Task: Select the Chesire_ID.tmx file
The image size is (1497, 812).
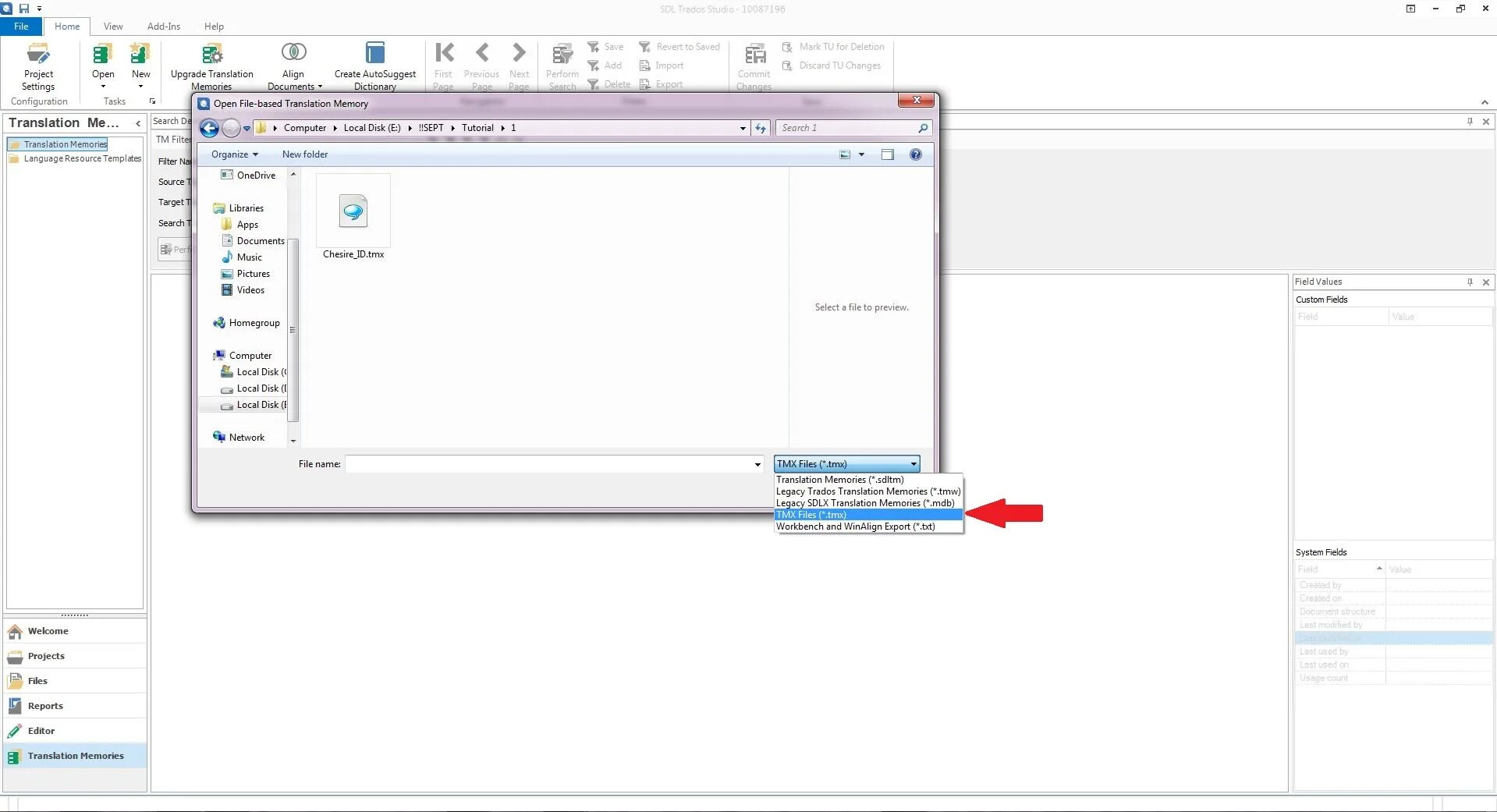Action: pyautogui.click(x=353, y=217)
